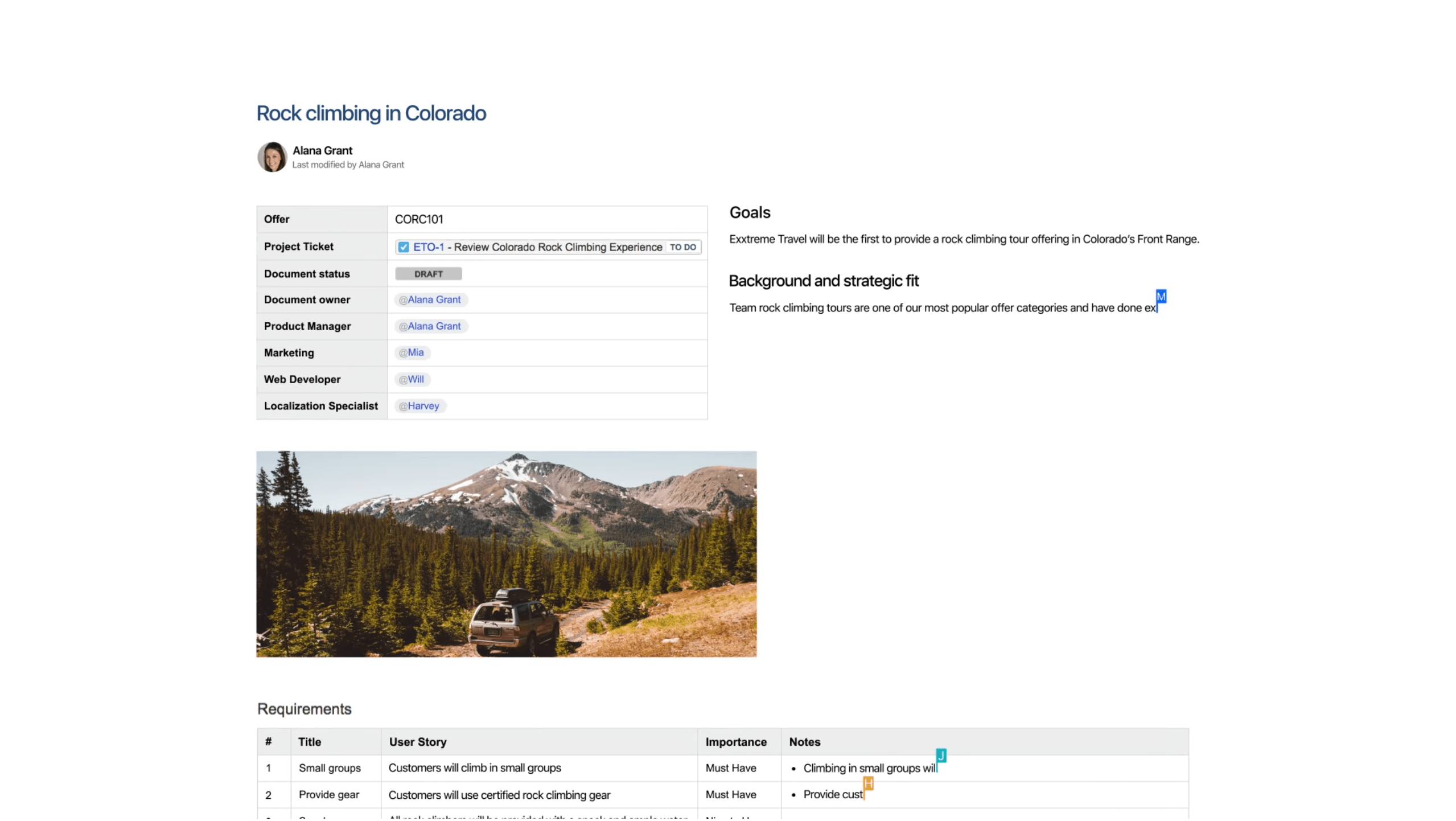
Task: Open the mountain landscape image
Action: 506,554
